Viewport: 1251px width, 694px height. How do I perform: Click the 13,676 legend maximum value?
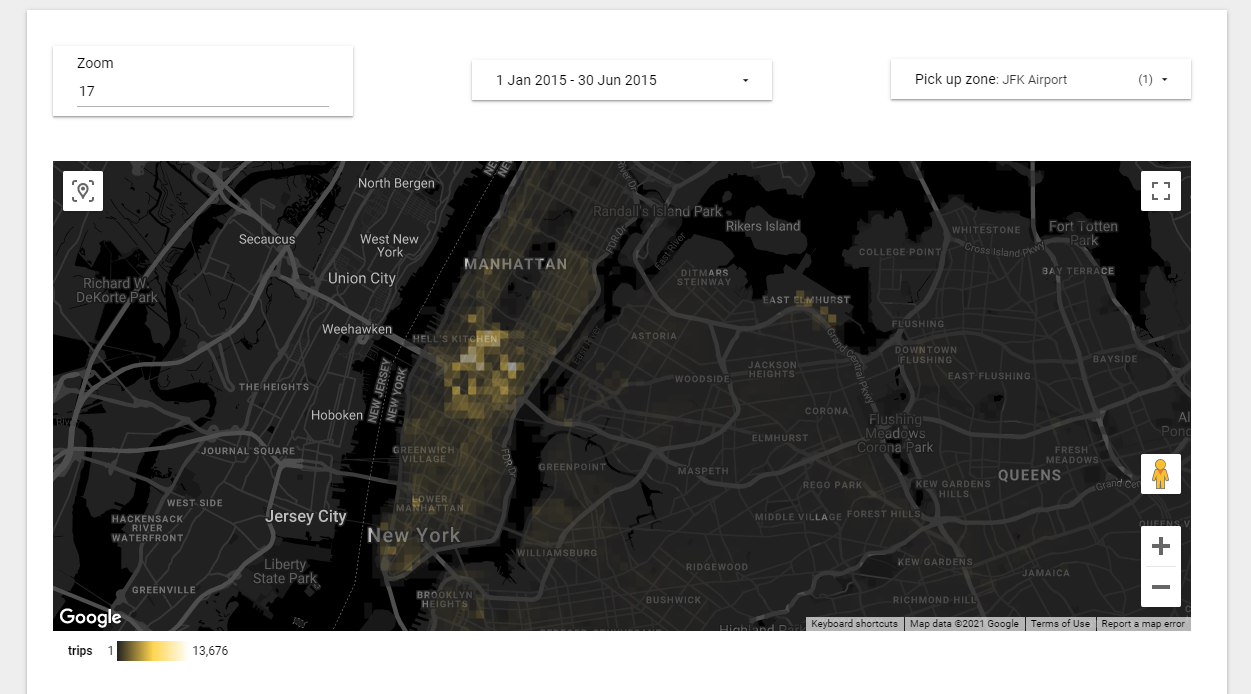click(210, 651)
